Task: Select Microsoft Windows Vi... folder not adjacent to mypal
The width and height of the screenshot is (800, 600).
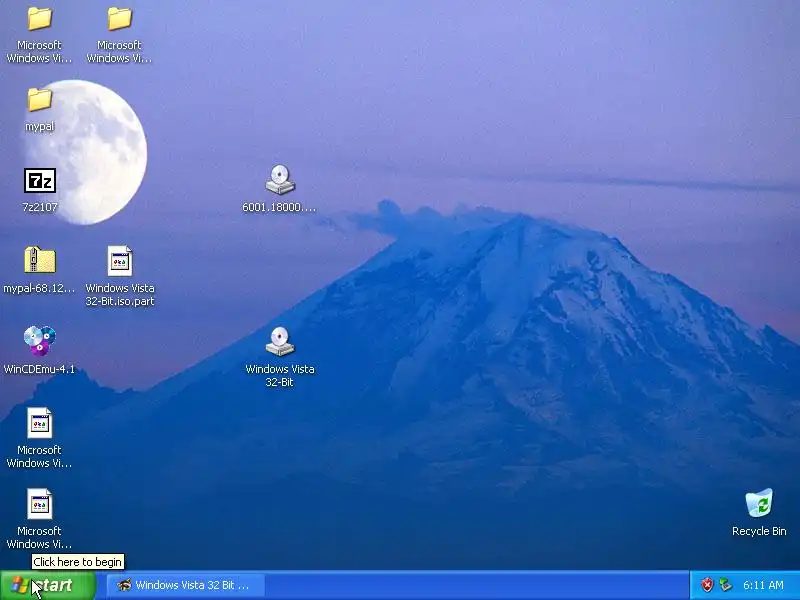Action: click(x=119, y=19)
